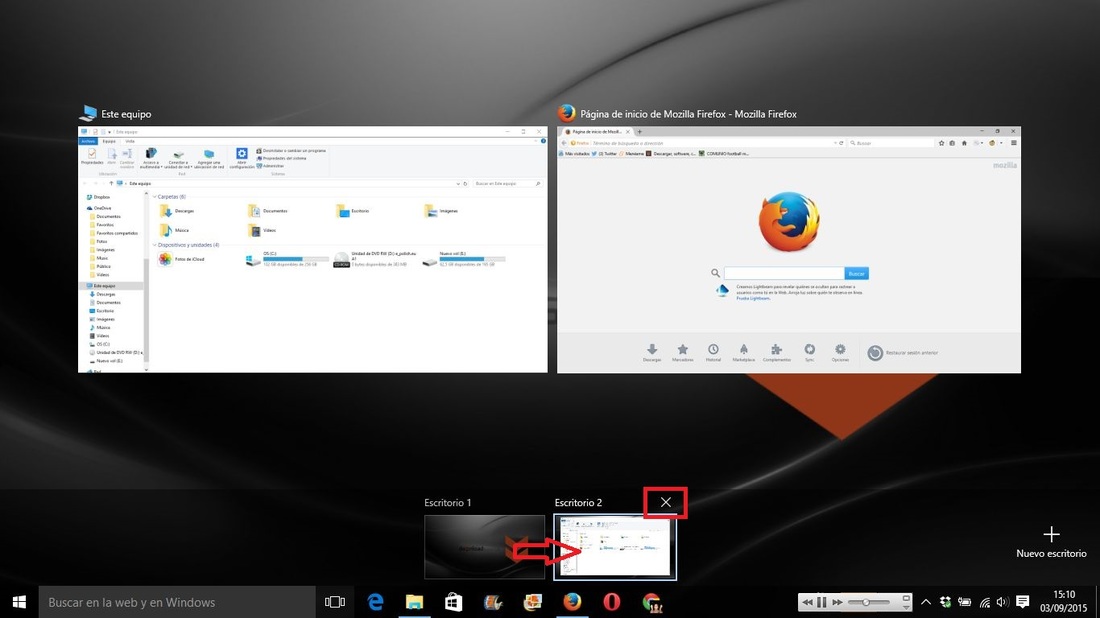This screenshot has height=618, width=1100.
Task: Go back in Firefox
Action: pos(564,143)
